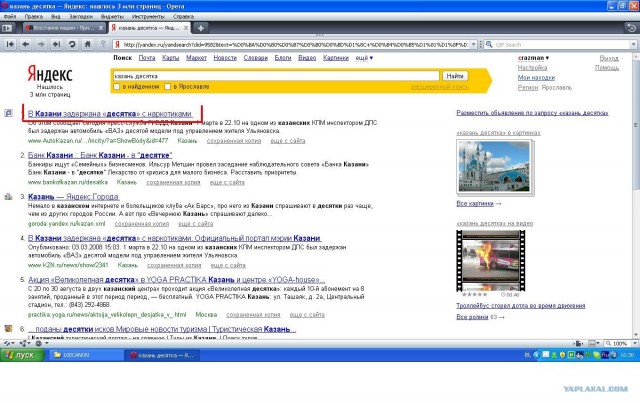
Task: Click the RL language indicator in tray
Action: [527, 355]
